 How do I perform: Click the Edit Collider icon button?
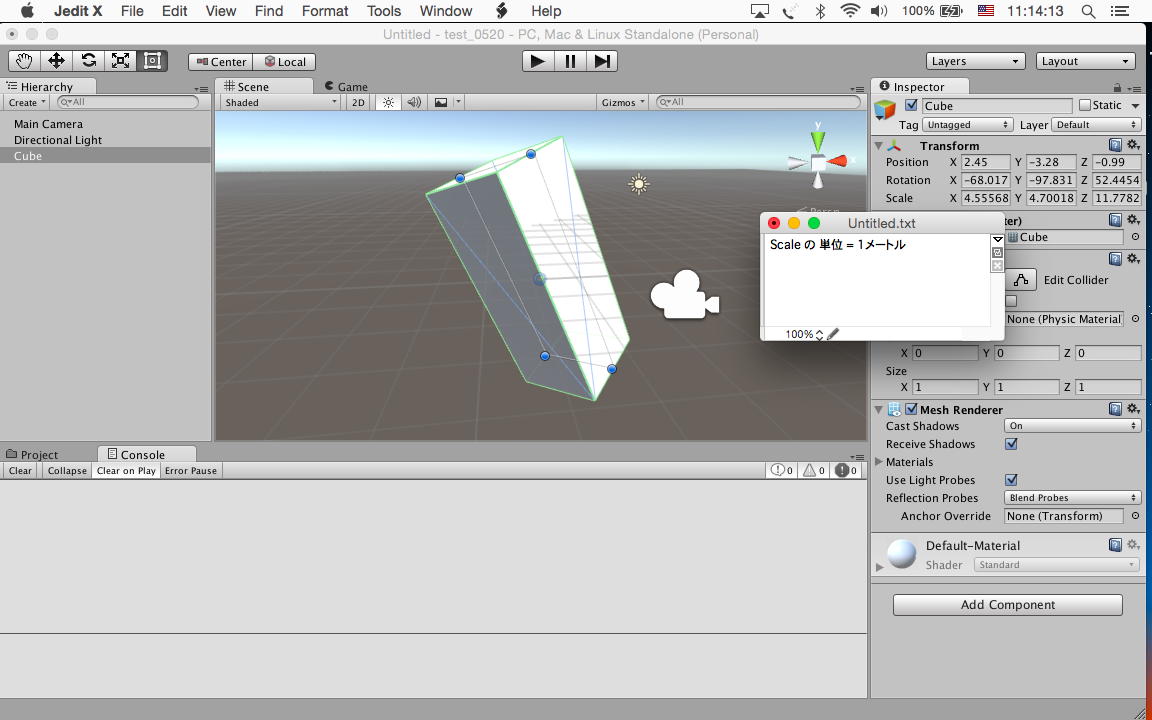coord(1020,280)
